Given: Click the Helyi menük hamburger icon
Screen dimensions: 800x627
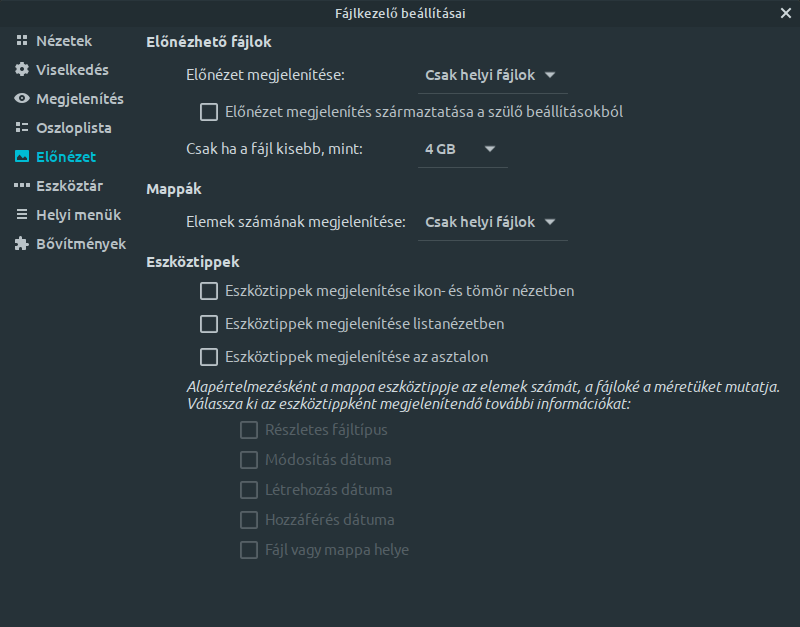Looking at the screenshot, I should 21,215.
